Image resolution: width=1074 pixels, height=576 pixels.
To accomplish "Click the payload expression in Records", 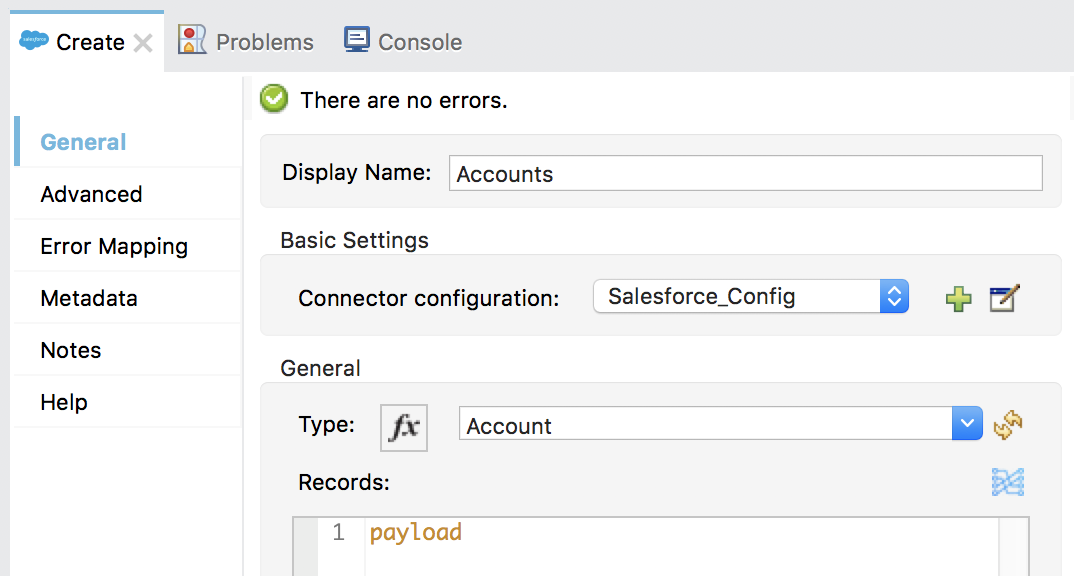I will 416,532.
